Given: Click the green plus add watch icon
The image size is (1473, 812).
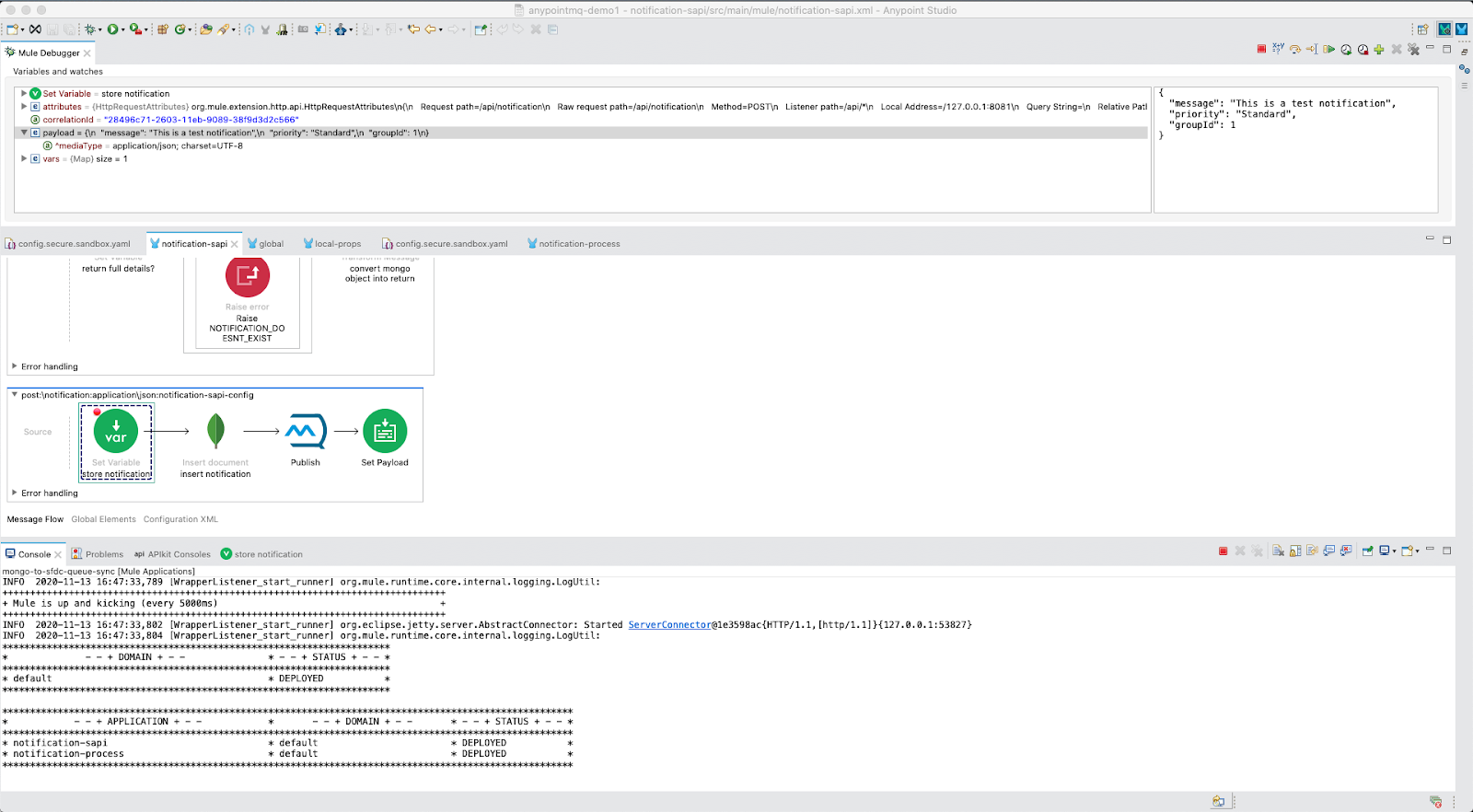Looking at the screenshot, I should 1379,50.
